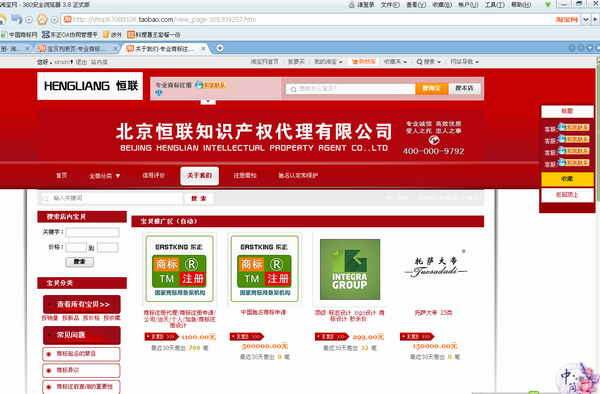Close the active 关于我们 browser tab
Viewport: 600px width, 394px height.
click(x=203, y=49)
